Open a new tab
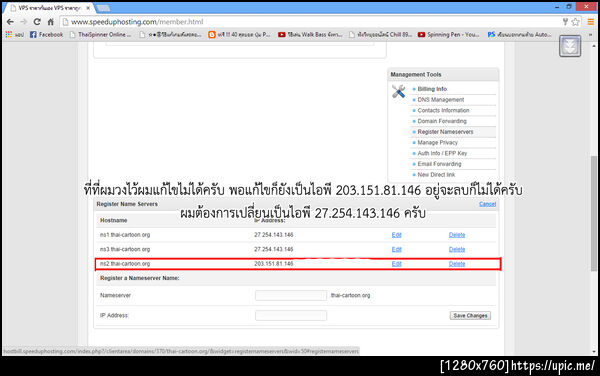This screenshot has height=376, width=600. click(x=103, y=8)
